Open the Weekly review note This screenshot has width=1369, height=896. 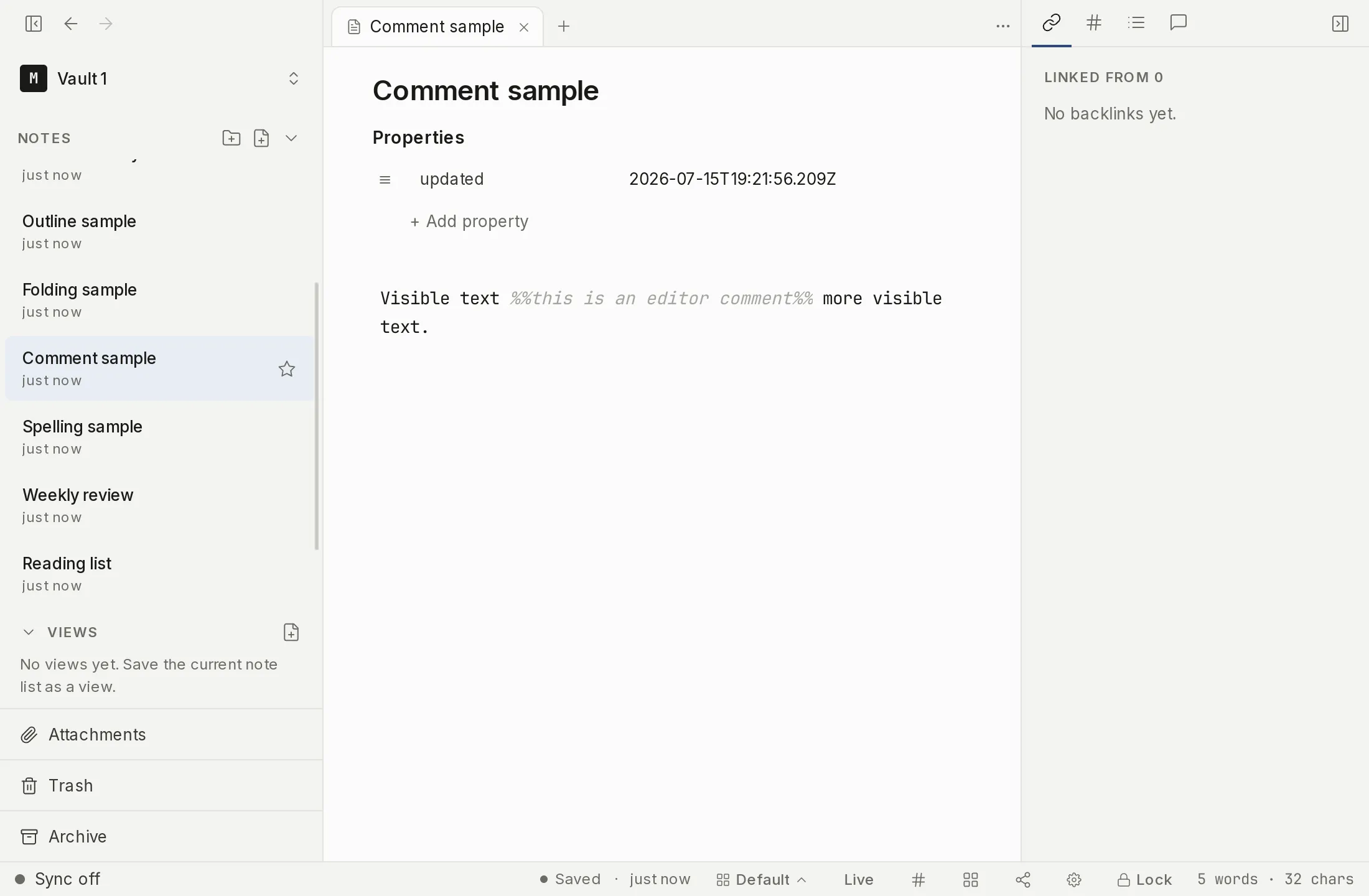pos(159,505)
